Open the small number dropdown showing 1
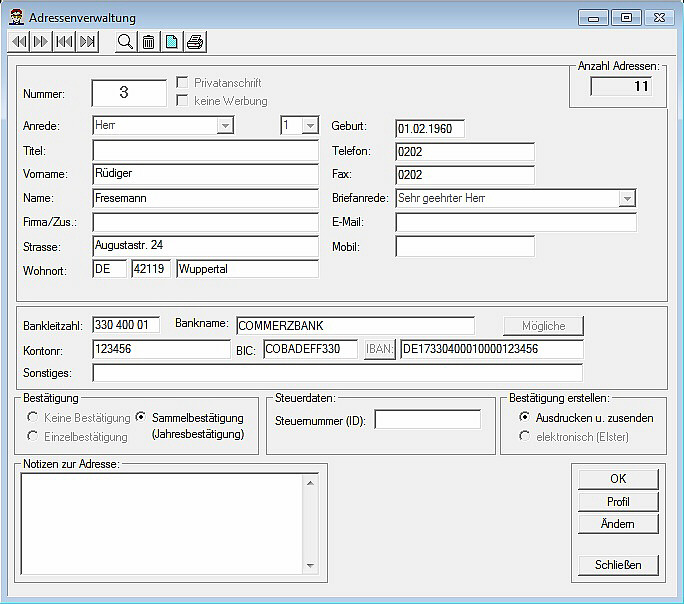This screenshot has width=684, height=604. tap(310, 126)
